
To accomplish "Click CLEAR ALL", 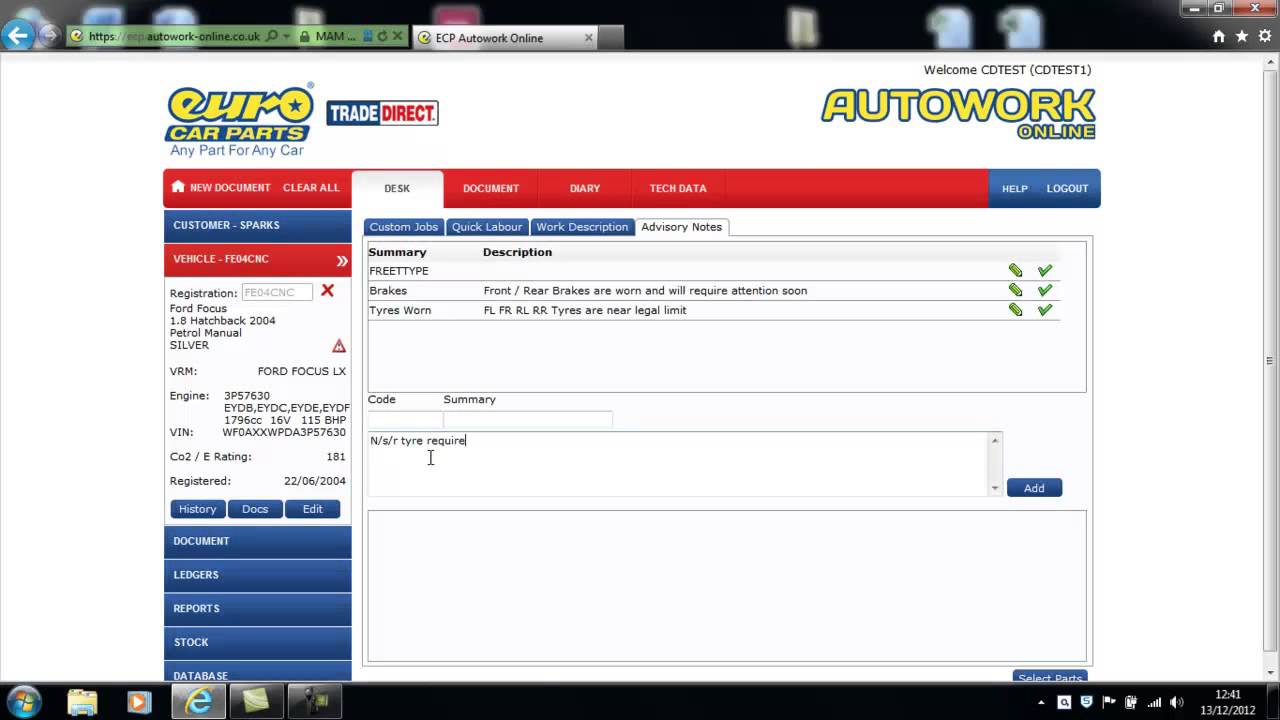I will (x=311, y=187).
